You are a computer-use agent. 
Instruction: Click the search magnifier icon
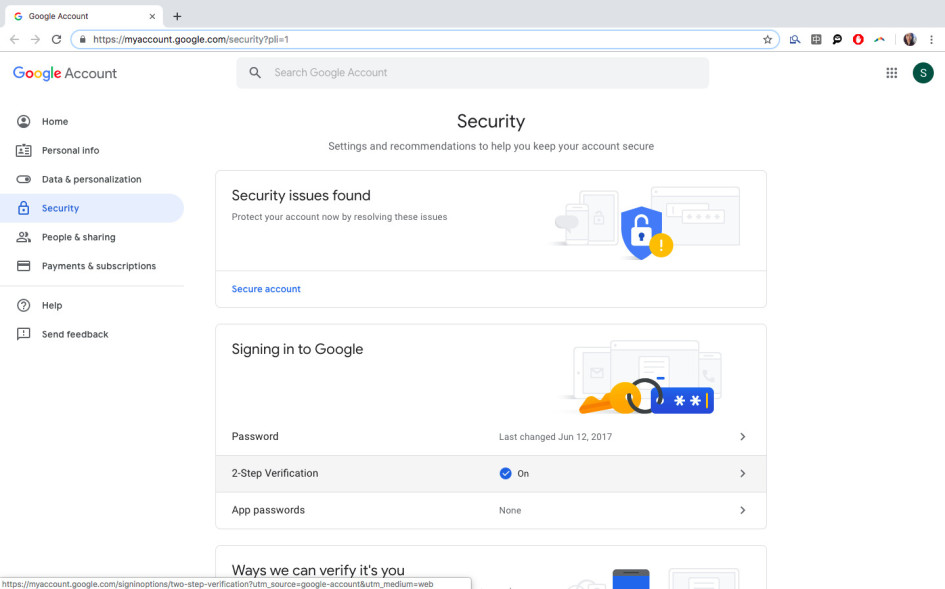click(x=255, y=73)
